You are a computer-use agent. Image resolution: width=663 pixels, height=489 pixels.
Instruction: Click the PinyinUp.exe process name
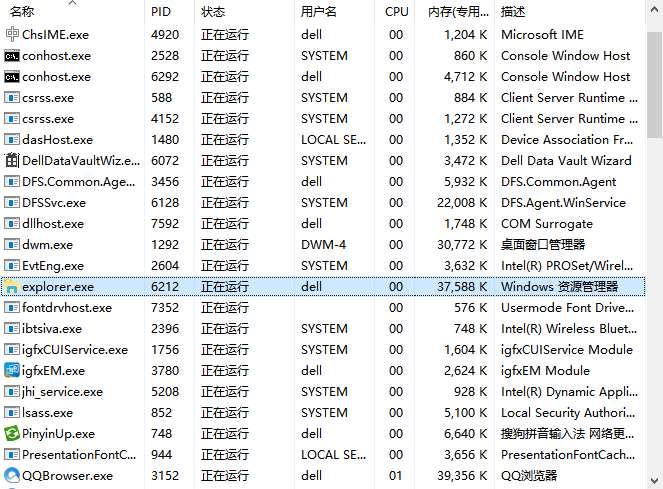58,434
